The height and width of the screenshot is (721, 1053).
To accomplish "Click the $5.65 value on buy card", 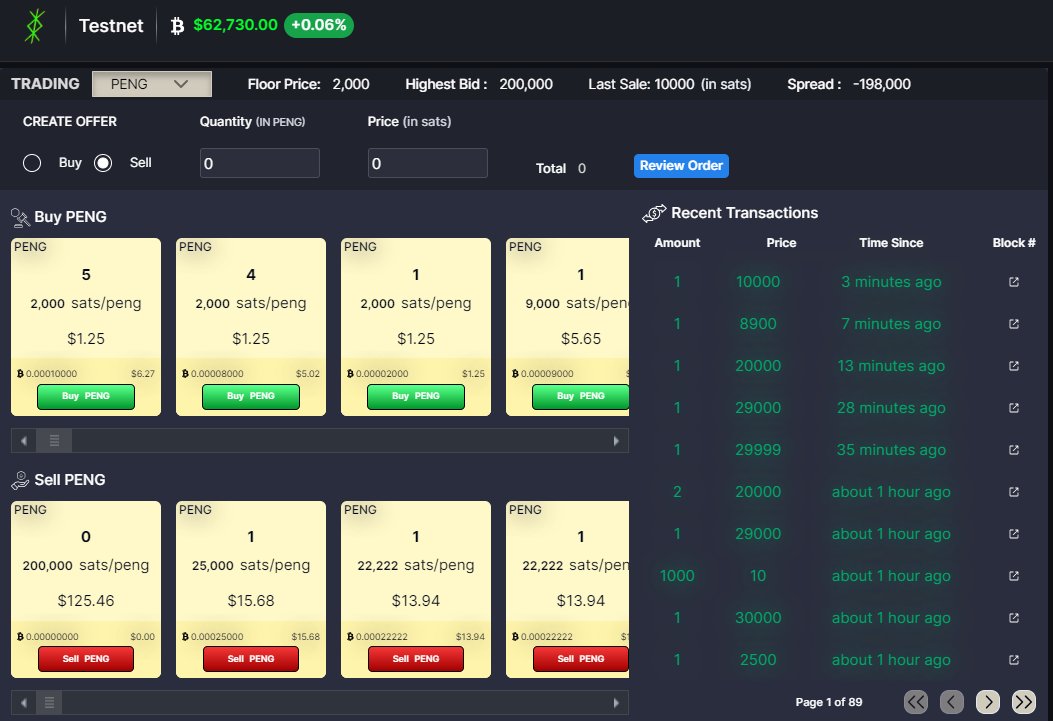I will [x=581, y=339].
